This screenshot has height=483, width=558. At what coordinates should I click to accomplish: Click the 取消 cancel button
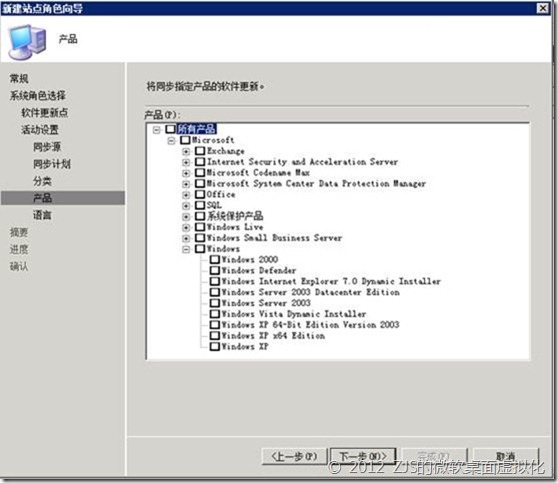click(x=505, y=456)
